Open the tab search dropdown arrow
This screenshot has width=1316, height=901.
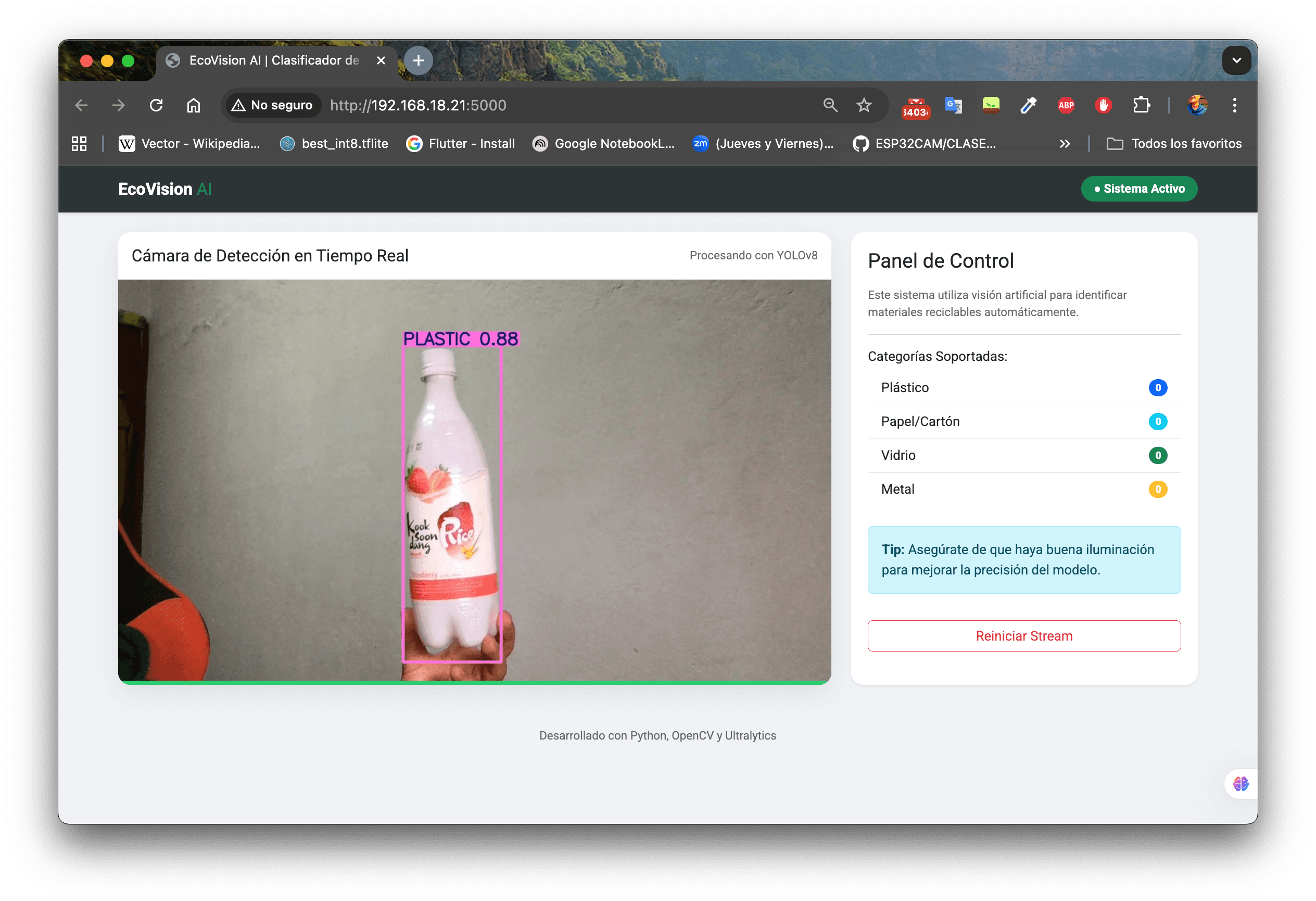pos(1236,60)
